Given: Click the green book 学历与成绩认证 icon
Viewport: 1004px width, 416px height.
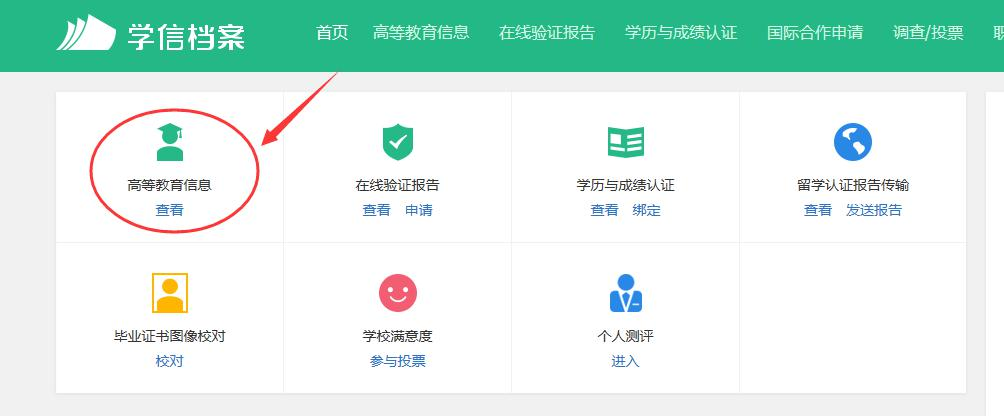Looking at the screenshot, I should pyautogui.click(x=626, y=142).
